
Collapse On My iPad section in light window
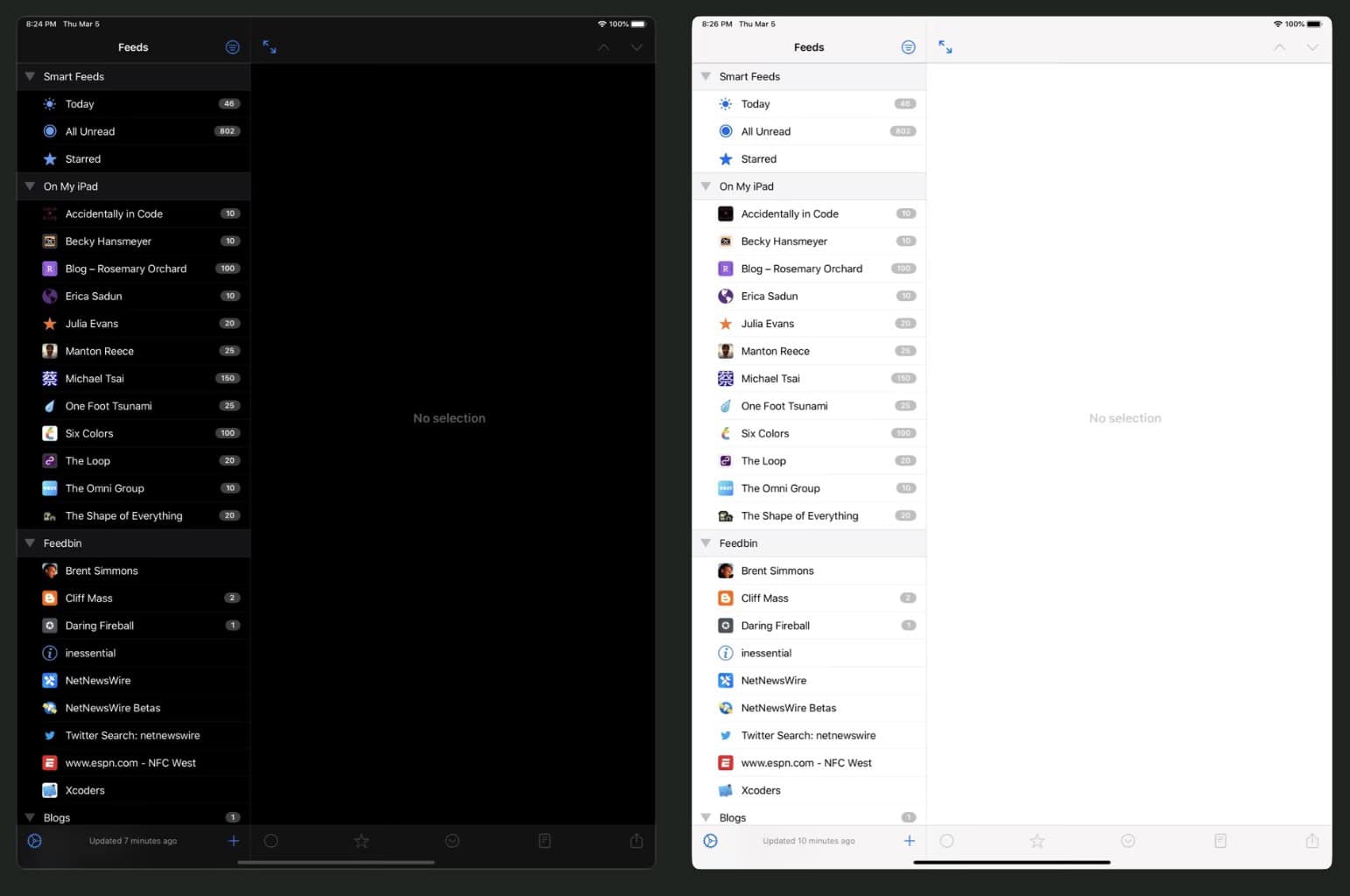click(706, 186)
